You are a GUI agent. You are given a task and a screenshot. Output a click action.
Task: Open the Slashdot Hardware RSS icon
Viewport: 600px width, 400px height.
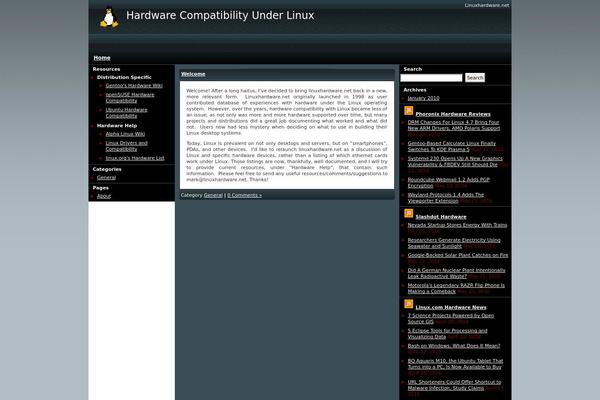(x=408, y=214)
